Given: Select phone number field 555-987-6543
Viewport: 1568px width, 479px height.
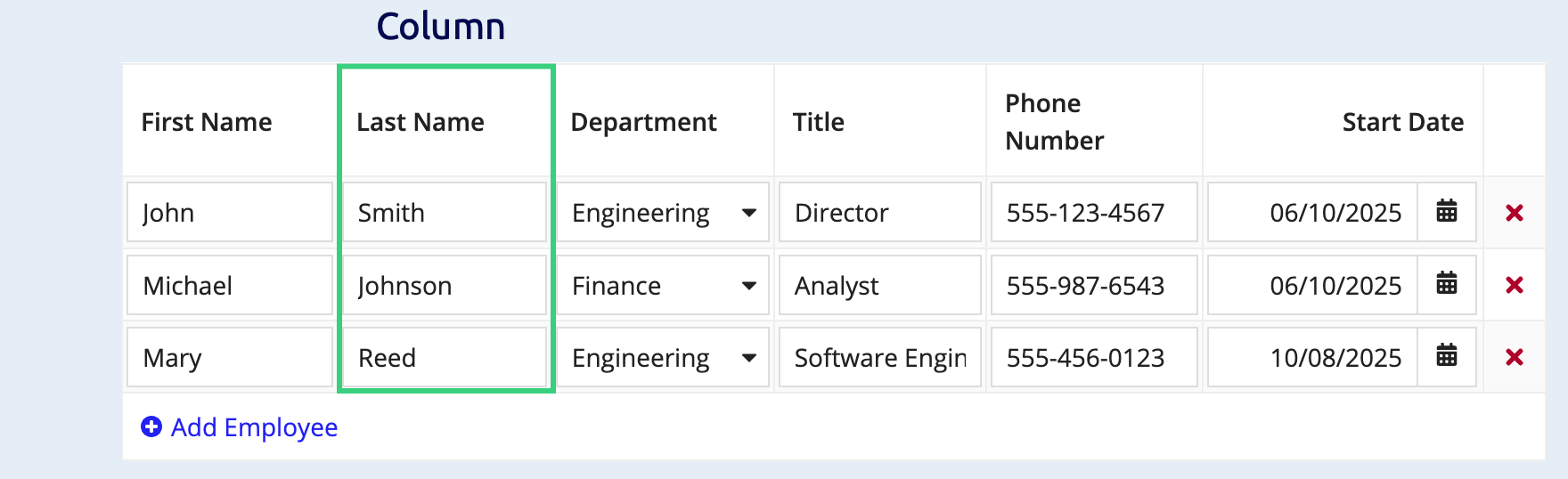Looking at the screenshot, I should [x=1094, y=285].
